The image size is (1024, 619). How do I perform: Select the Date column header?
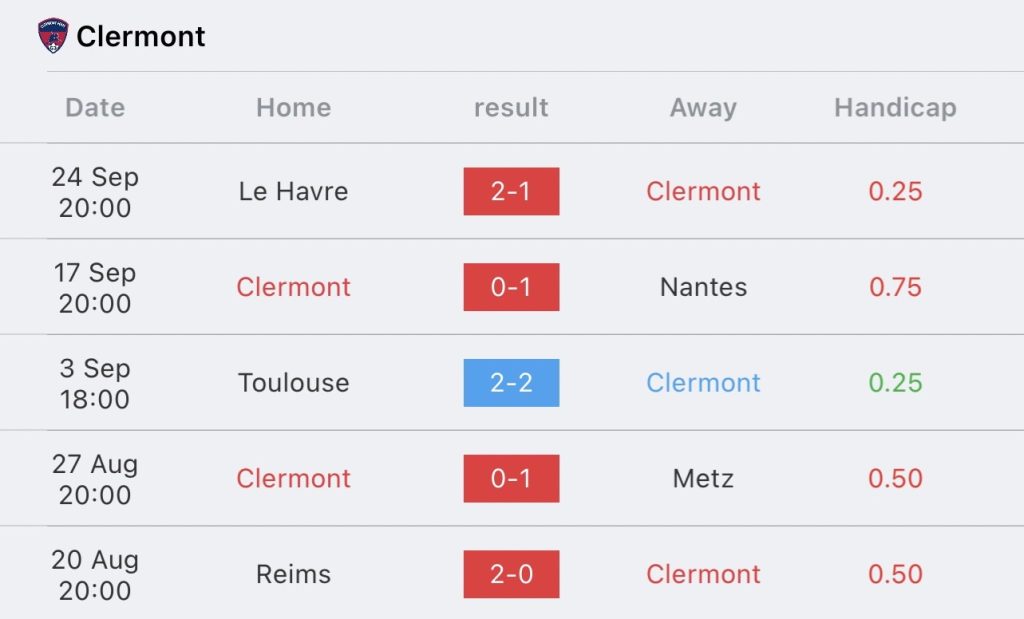95,108
